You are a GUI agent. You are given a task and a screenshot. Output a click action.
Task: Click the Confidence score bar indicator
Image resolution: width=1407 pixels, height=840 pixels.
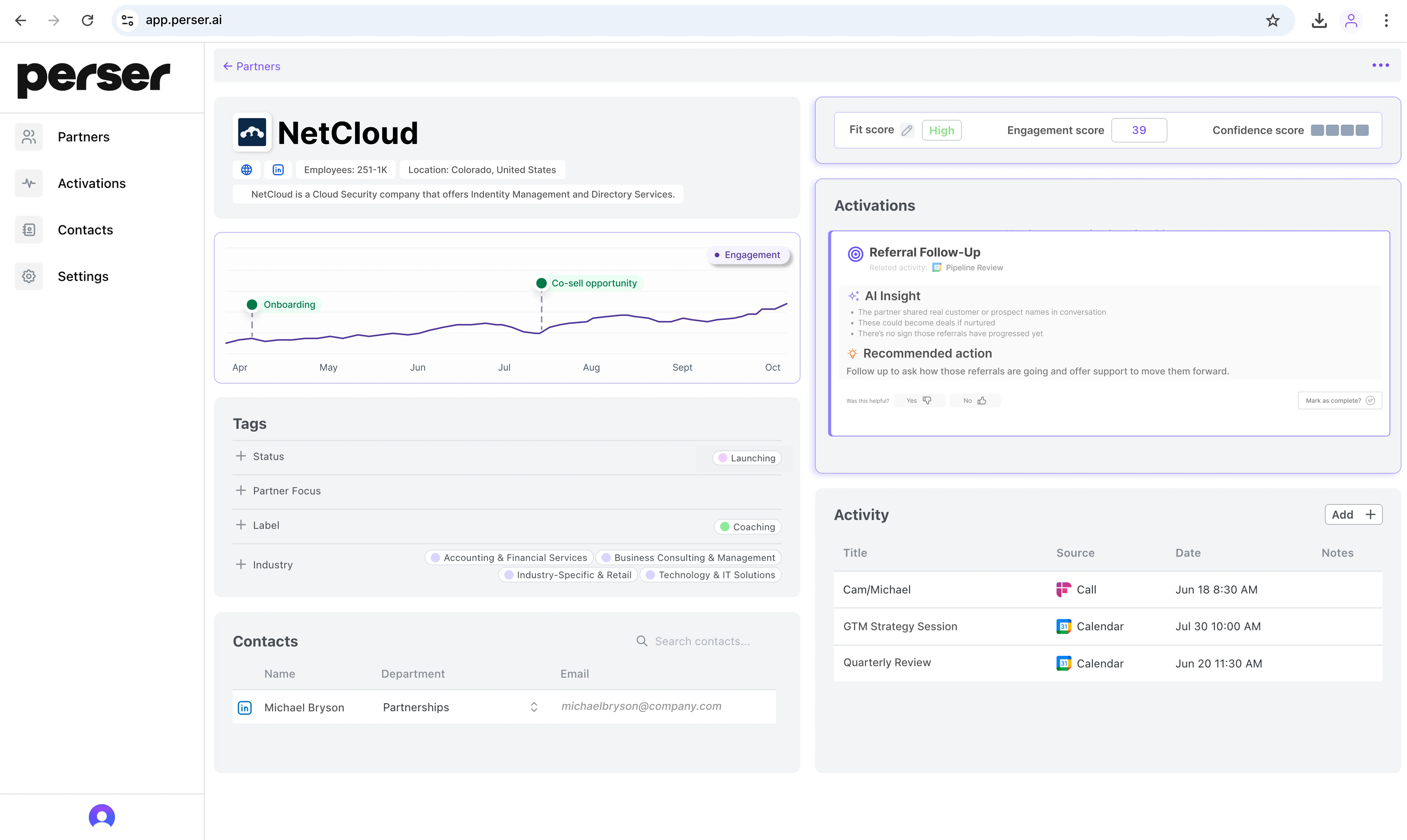1340,130
